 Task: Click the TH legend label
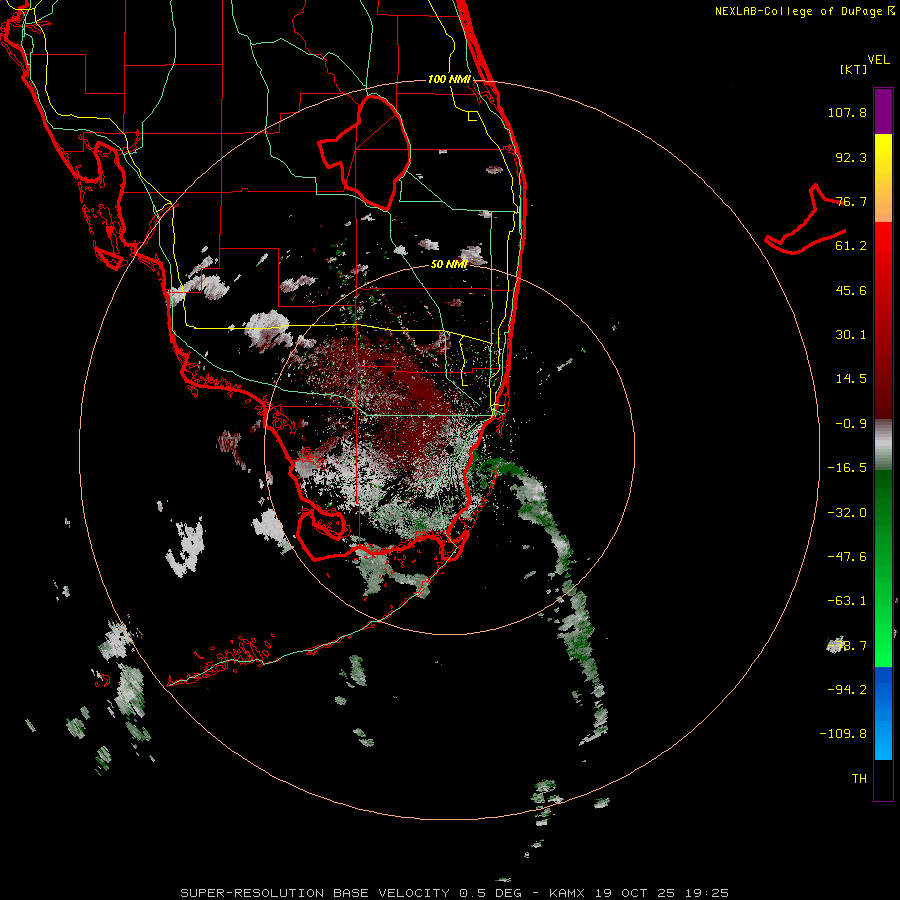[x=859, y=779]
